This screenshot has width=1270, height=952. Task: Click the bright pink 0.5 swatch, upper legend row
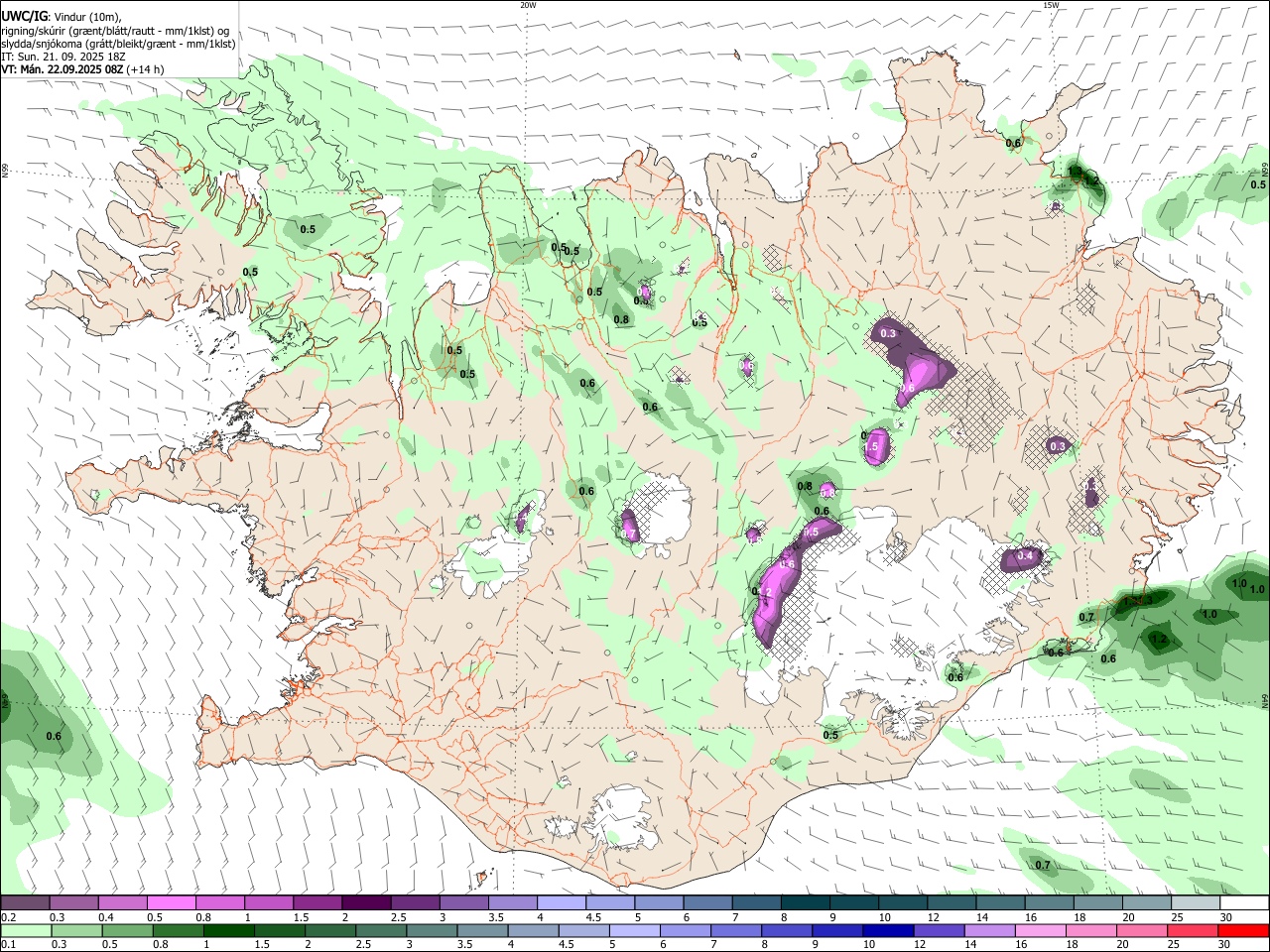(171, 903)
